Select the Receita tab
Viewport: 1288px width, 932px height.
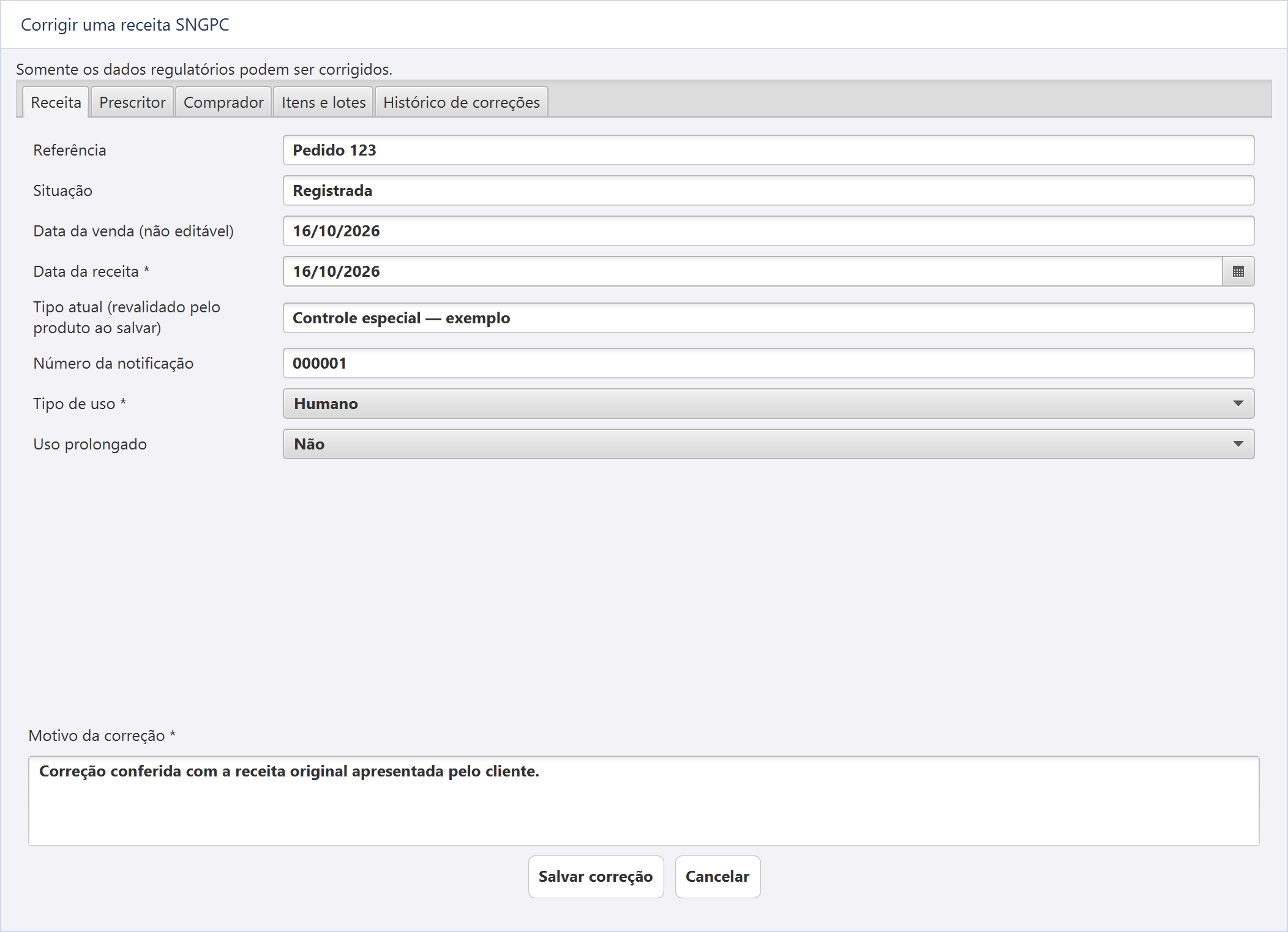point(56,102)
